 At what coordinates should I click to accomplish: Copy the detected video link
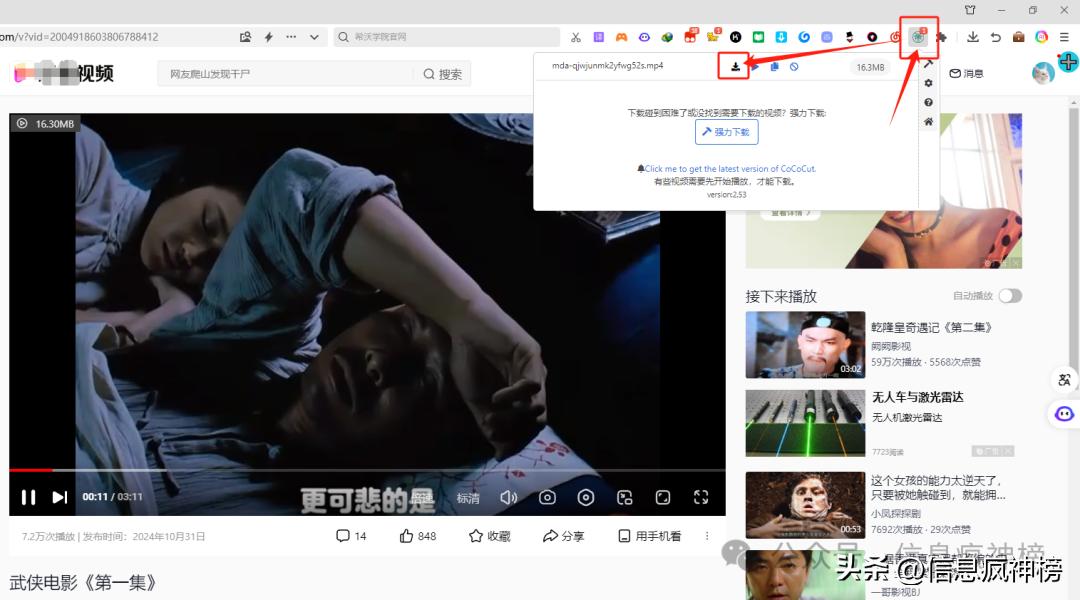(x=774, y=67)
